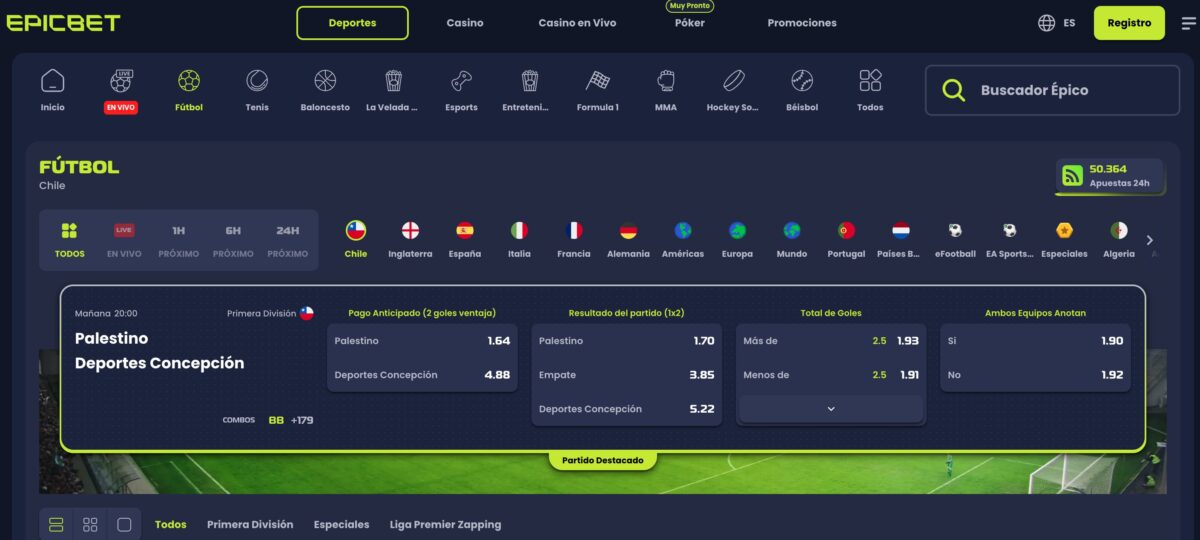Open the La Velada category icon
Image resolution: width=1200 pixels, height=540 pixels.
393,90
